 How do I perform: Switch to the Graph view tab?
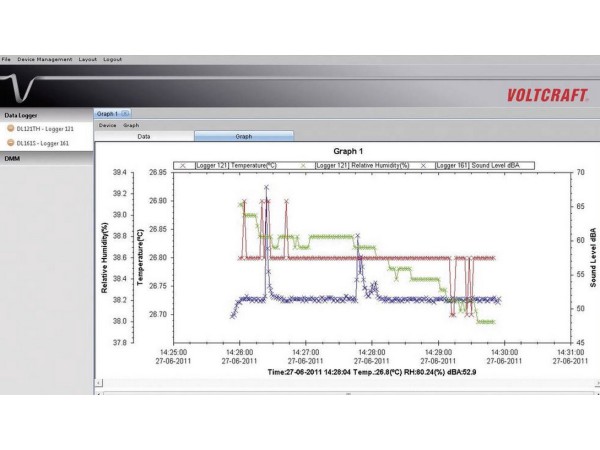(x=244, y=136)
